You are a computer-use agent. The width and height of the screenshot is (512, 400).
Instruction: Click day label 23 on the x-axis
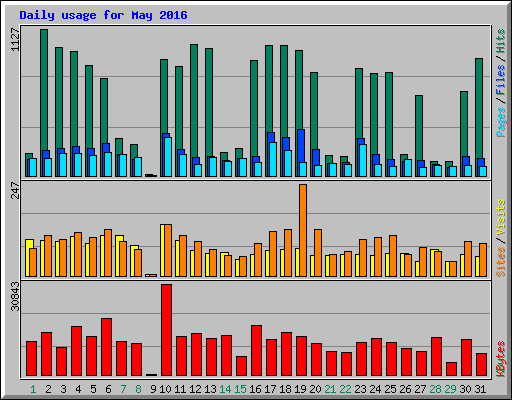click(x=360, y=389)
